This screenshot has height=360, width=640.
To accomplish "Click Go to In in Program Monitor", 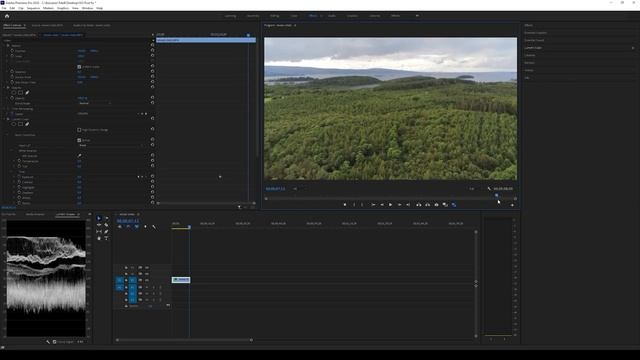I will (373, 204).
